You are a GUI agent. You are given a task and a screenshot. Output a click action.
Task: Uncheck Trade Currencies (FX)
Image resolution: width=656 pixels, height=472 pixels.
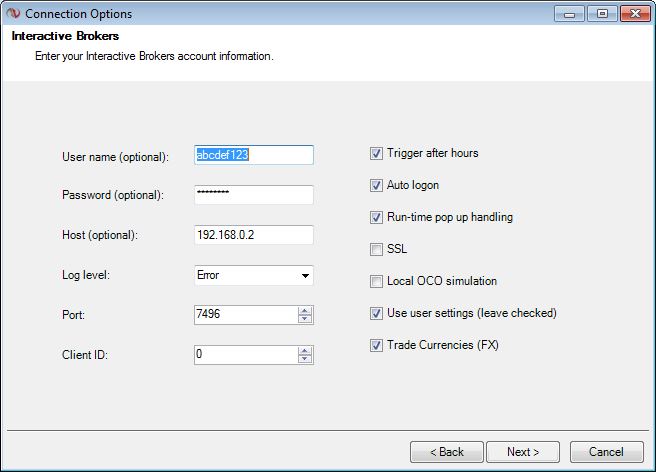(x=376, y=345)
